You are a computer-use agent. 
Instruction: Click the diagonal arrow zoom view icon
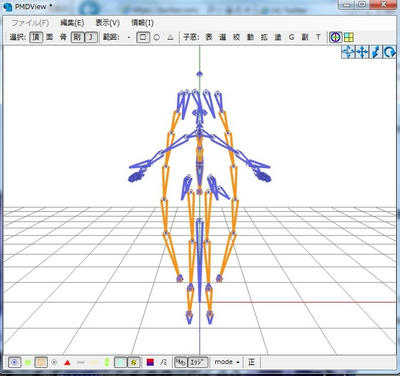(x=376, y=52)
